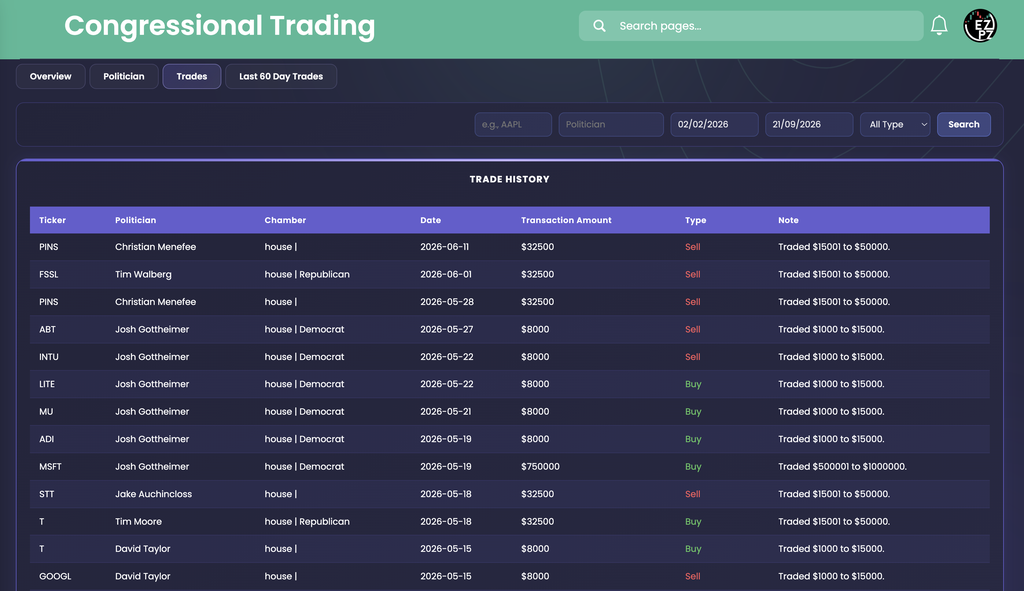Select the ADI ticker cell
This screenshot has width=1024, height=591.
click(x=46, y=439)
